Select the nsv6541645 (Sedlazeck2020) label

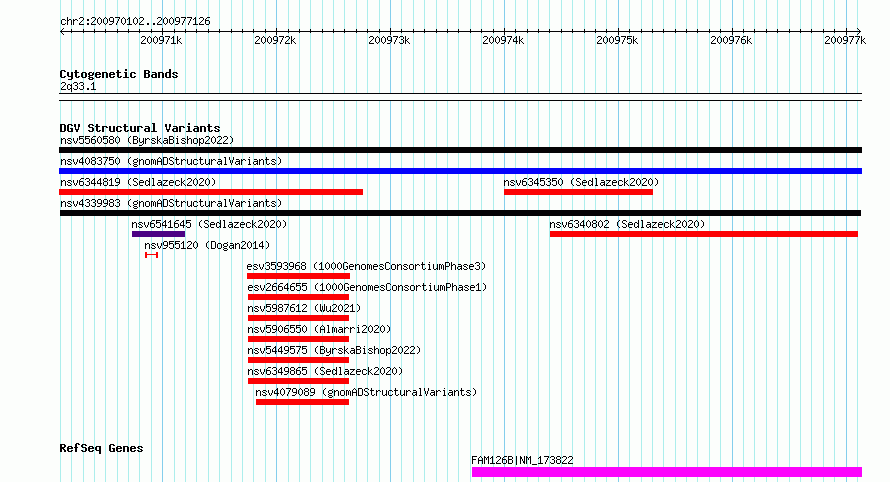[209, 224]
